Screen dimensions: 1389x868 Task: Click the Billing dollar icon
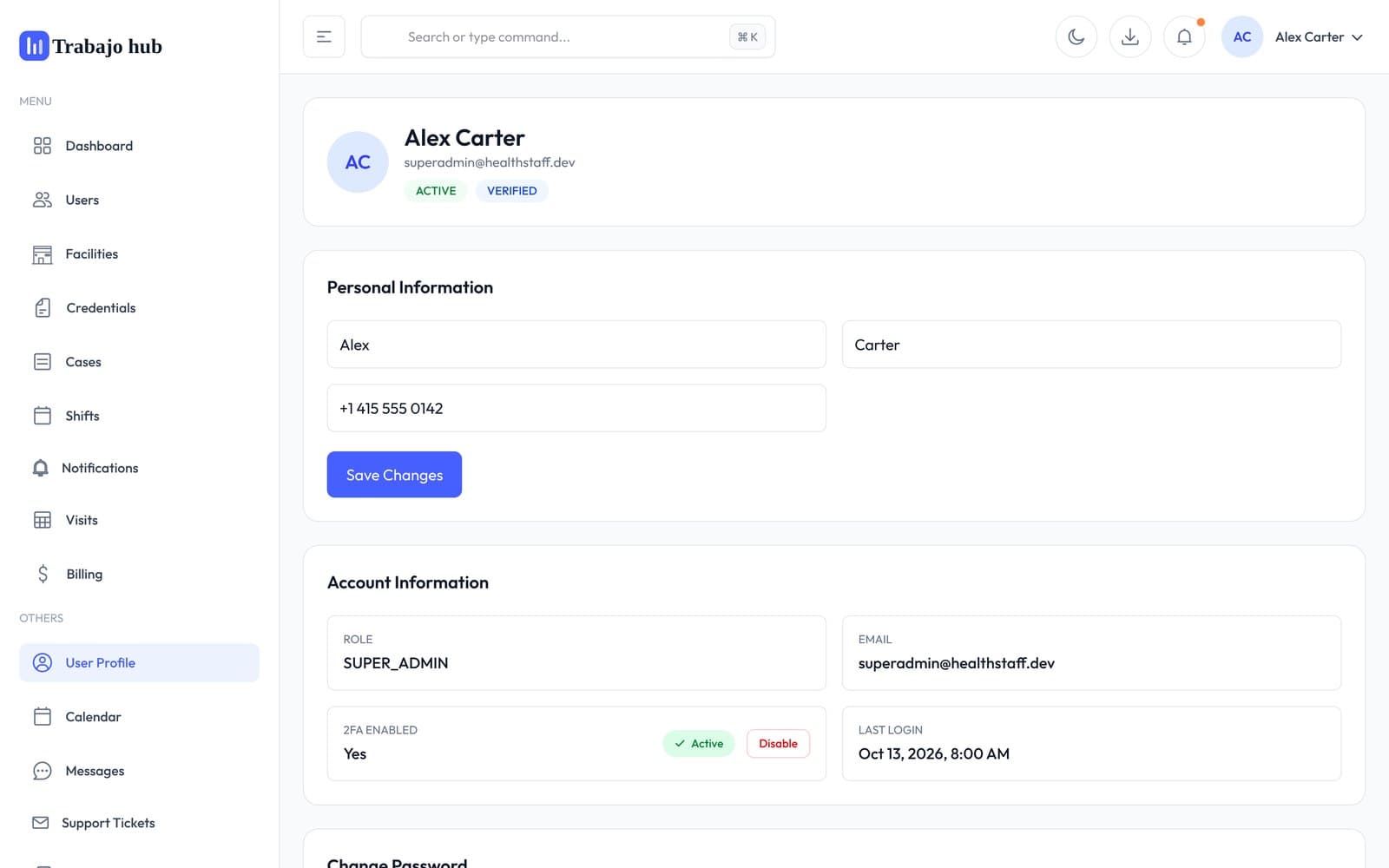(43, 574)
